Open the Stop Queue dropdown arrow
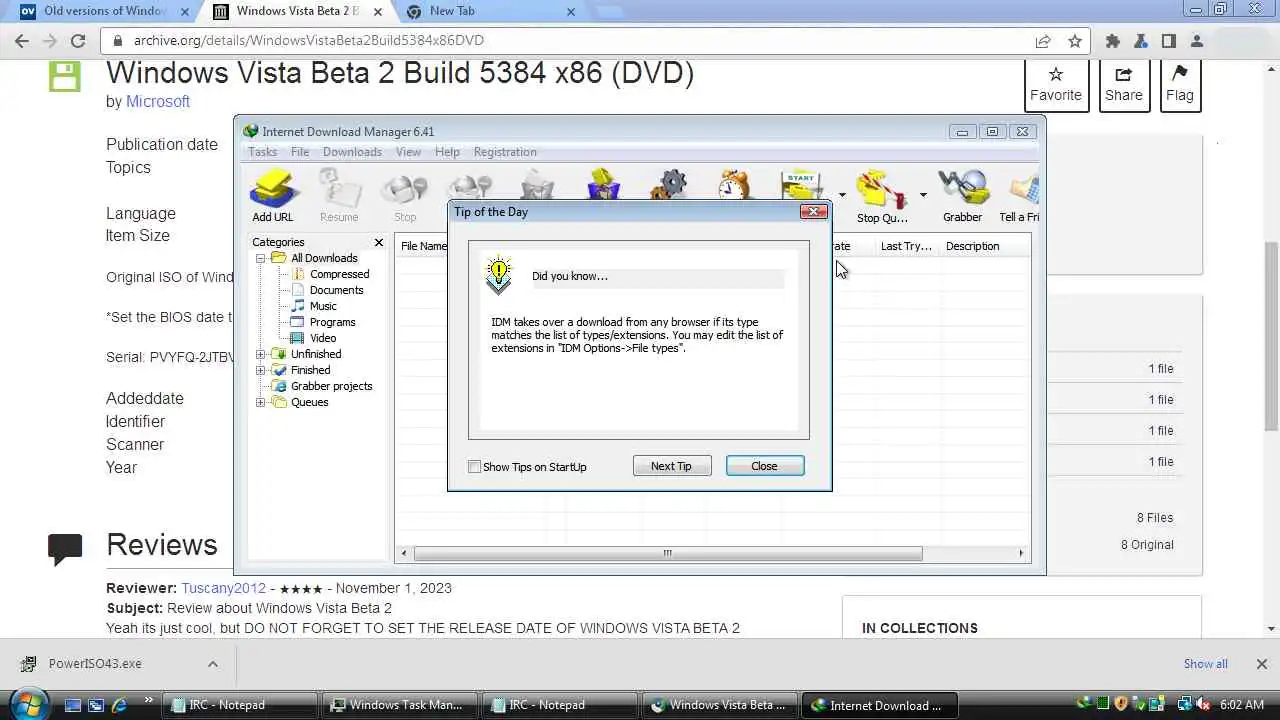Screen dimensions: 1280x720 tap(922, 195)
